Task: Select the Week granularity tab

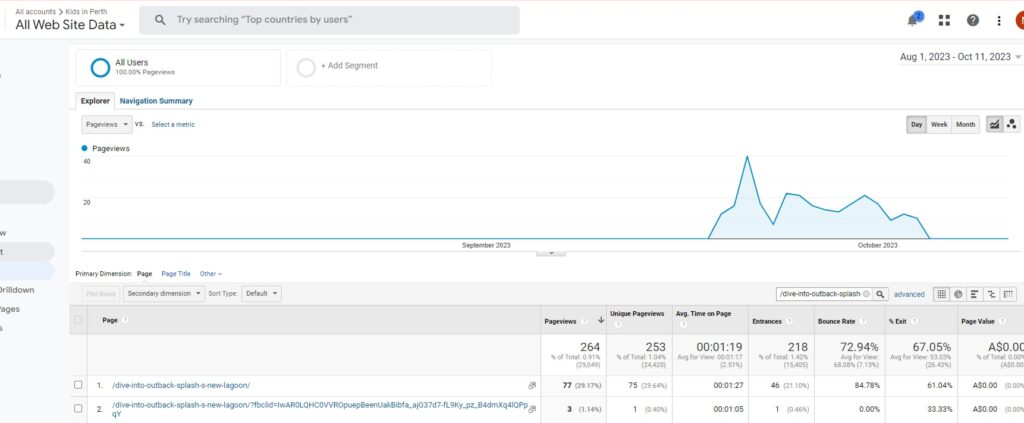Action: [x=939, y=124]
